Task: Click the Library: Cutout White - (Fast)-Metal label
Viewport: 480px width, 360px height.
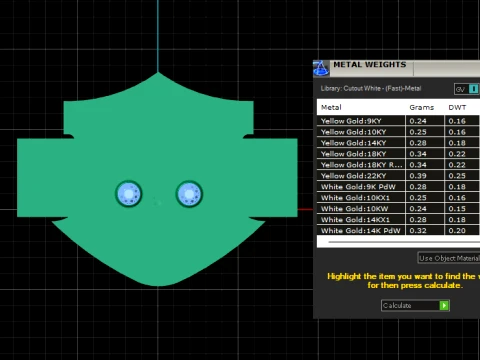Action: click(x=371, y=88)
